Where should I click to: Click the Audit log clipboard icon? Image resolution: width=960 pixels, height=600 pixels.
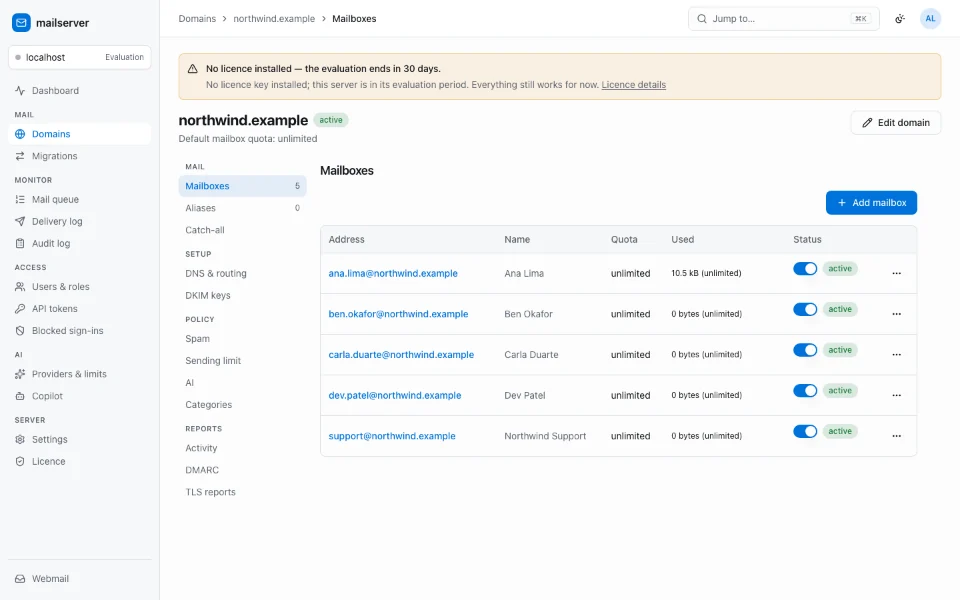(20, 244)
